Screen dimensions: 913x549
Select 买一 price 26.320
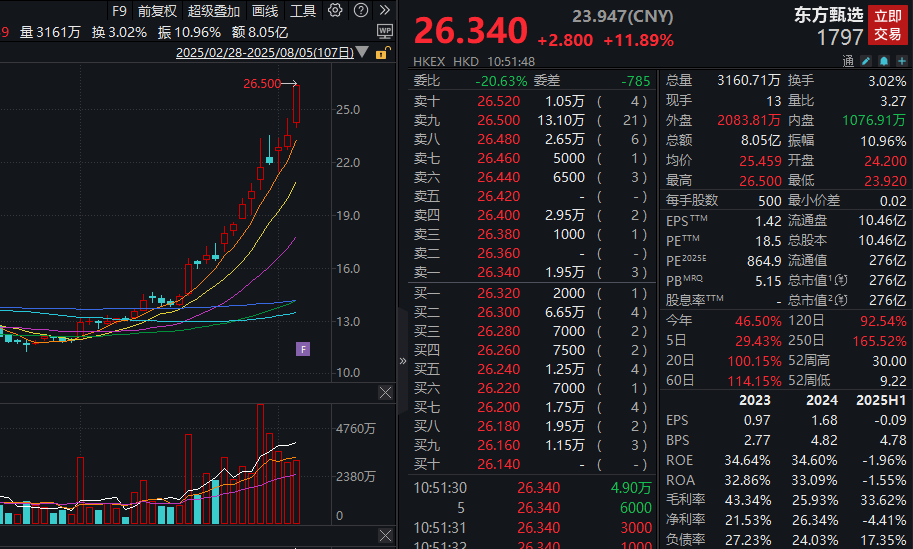[498, 293]
